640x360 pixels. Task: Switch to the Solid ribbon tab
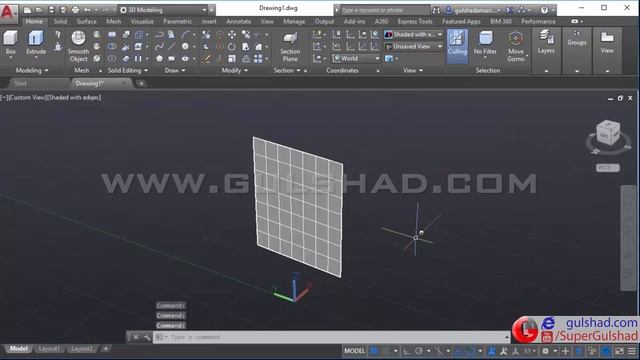pyautogui.click(x=60, y=21)
